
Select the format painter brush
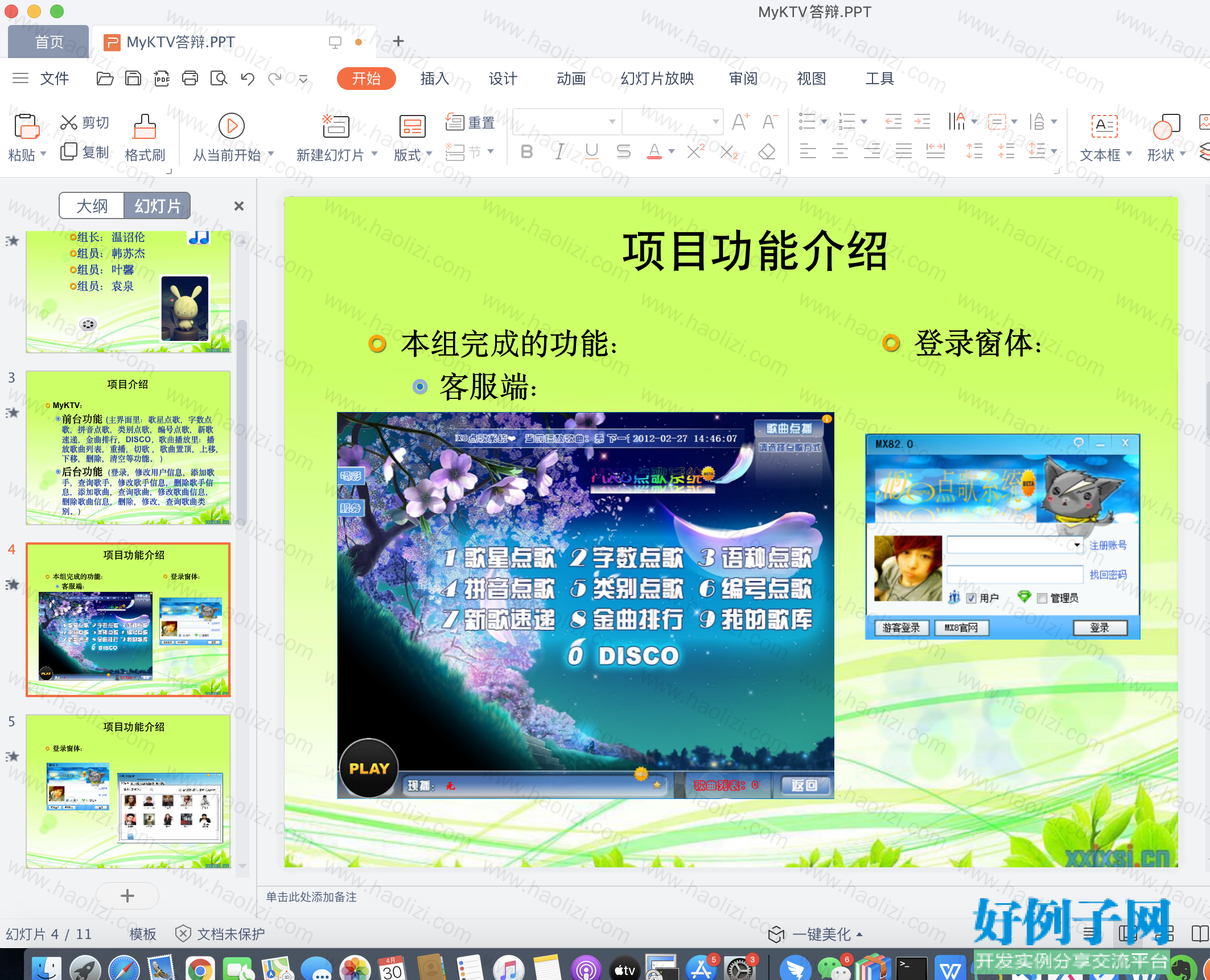tap(145, 126)
